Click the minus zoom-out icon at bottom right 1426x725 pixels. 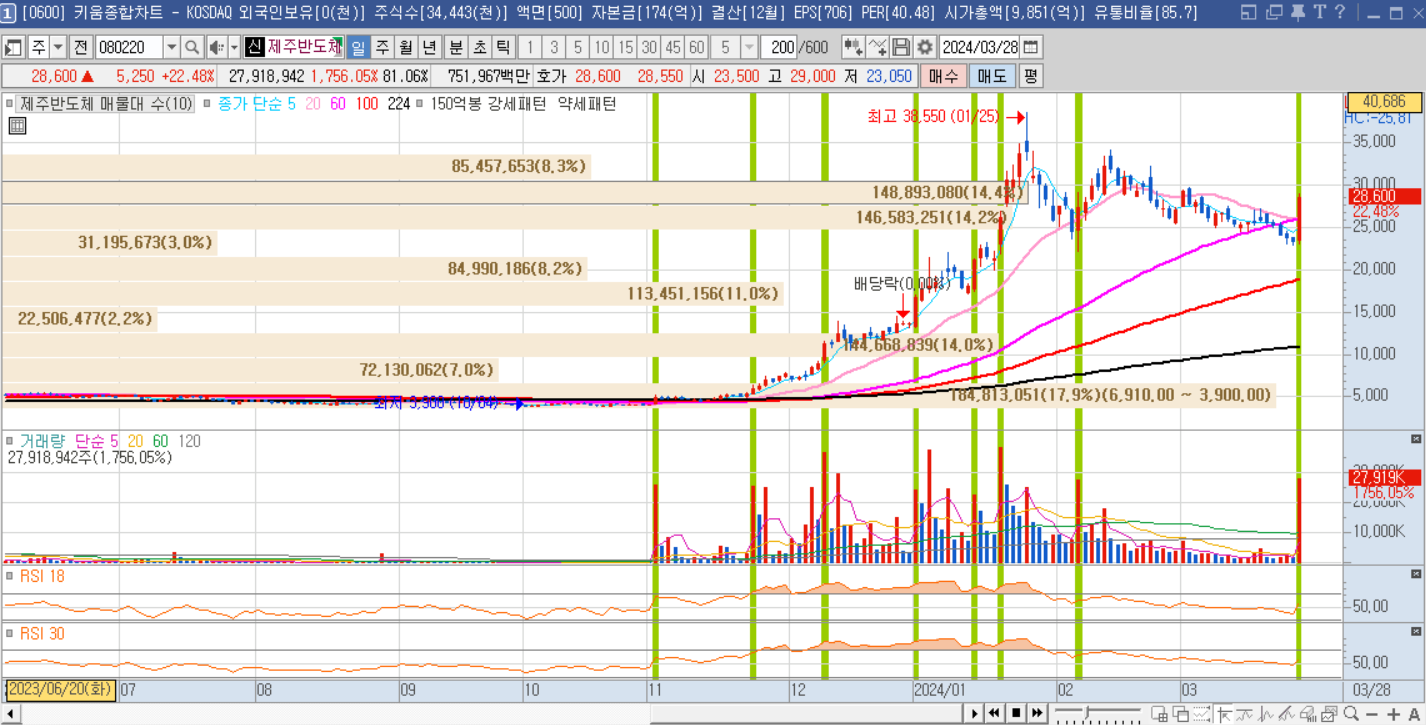pos(1374,713)
